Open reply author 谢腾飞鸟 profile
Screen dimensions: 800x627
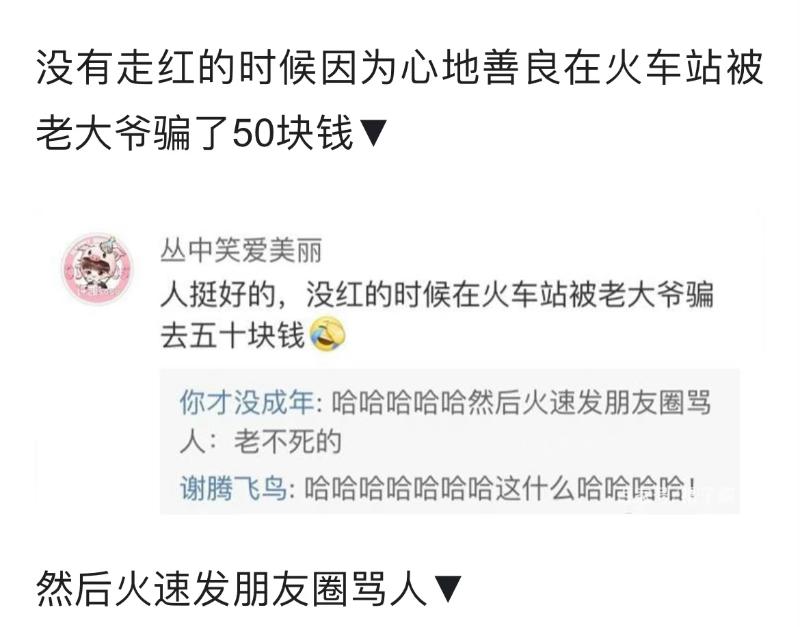coord(233,488)
